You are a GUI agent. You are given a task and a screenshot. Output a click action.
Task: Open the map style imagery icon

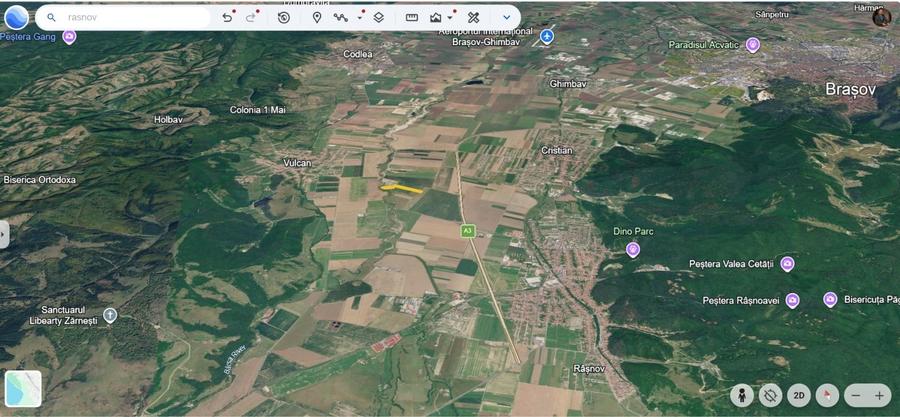(x=436, y=18)
